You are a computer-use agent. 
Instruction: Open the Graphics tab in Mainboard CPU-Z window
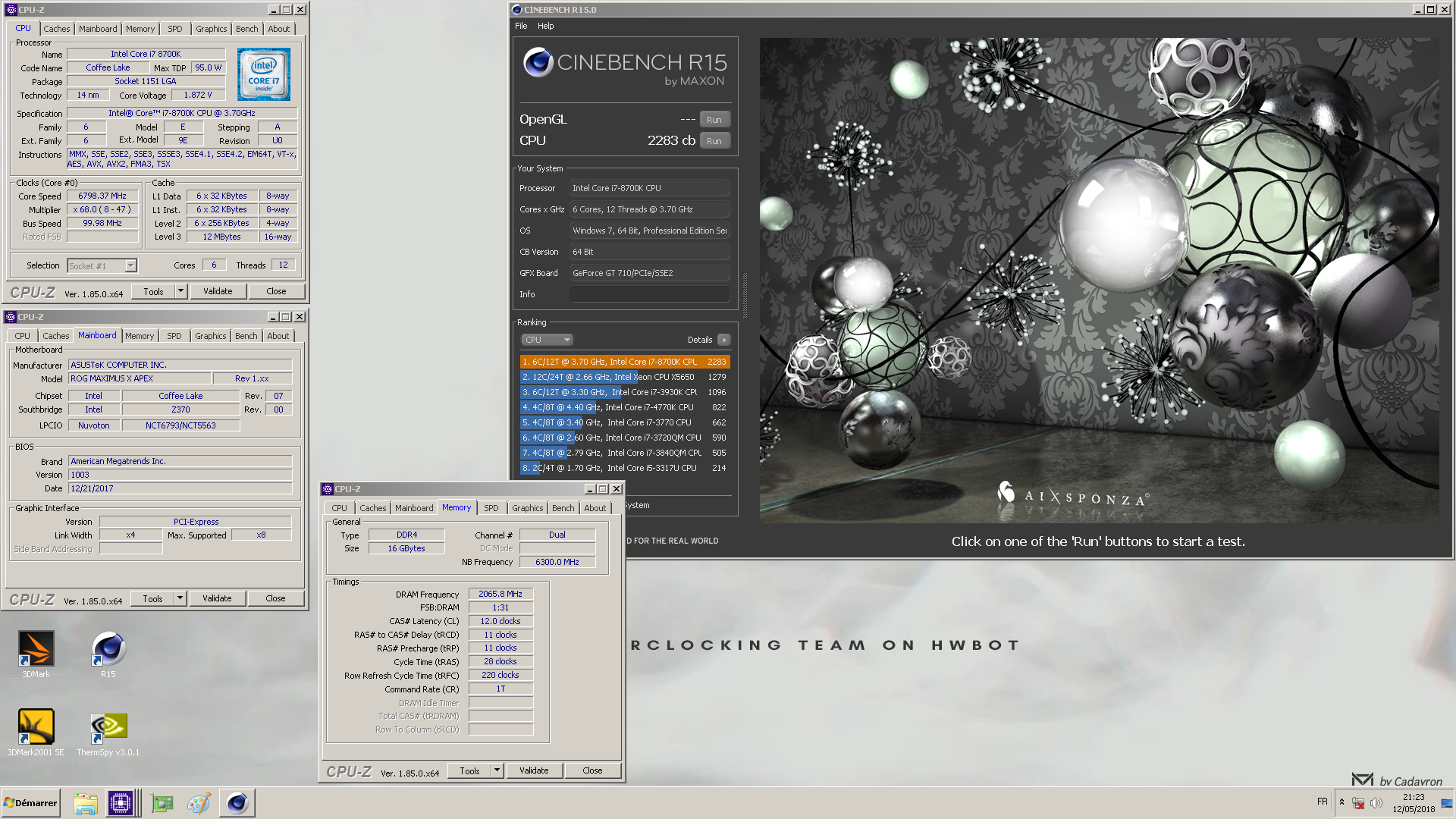(211, 336)
